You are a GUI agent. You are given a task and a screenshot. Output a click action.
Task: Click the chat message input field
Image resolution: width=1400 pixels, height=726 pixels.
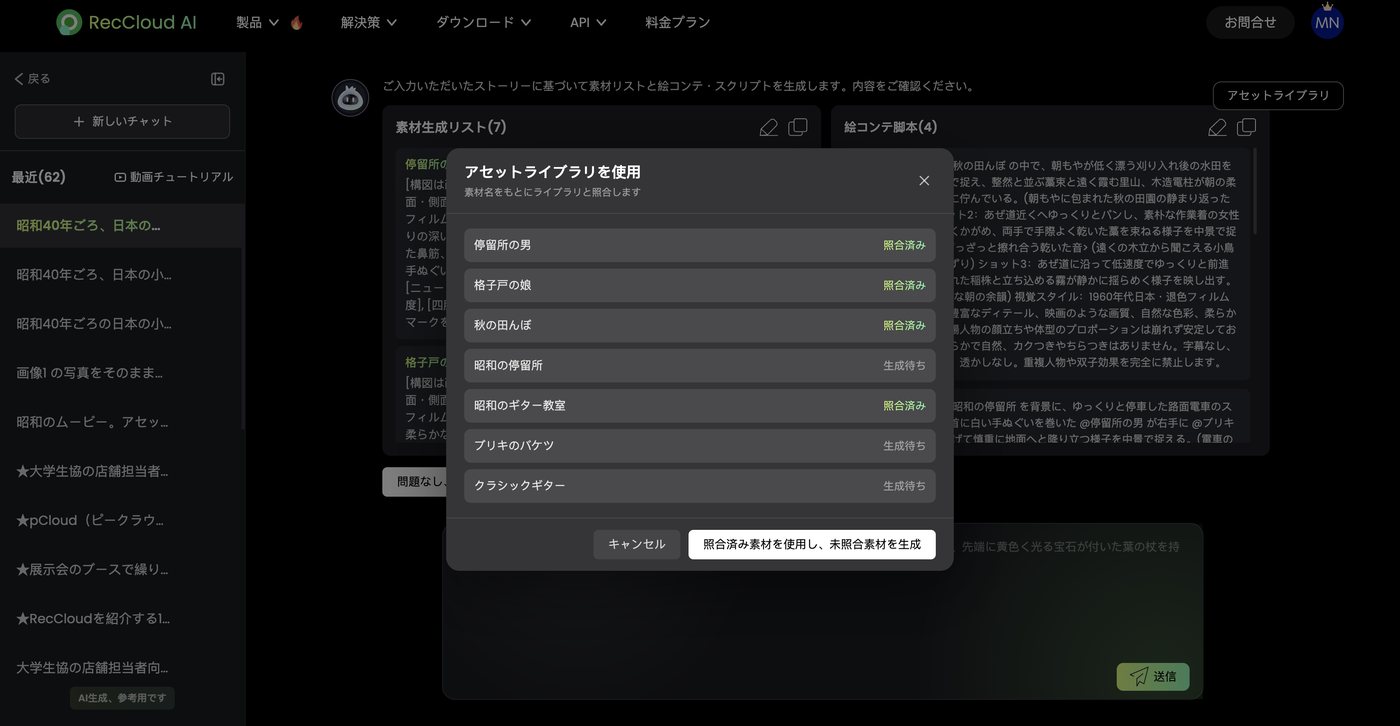tap(822, 610)
